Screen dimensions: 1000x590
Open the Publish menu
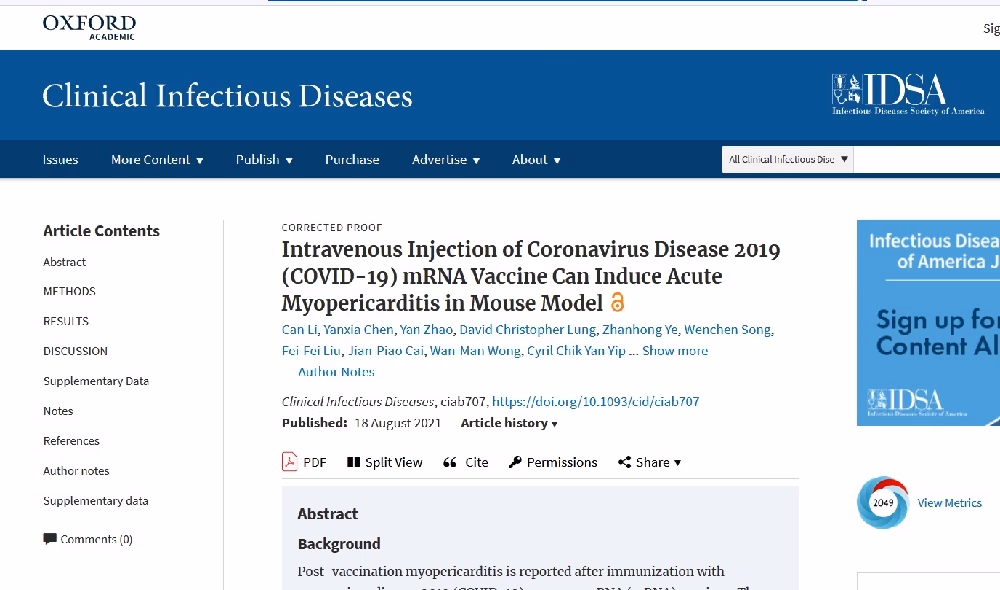click(264, 159)
